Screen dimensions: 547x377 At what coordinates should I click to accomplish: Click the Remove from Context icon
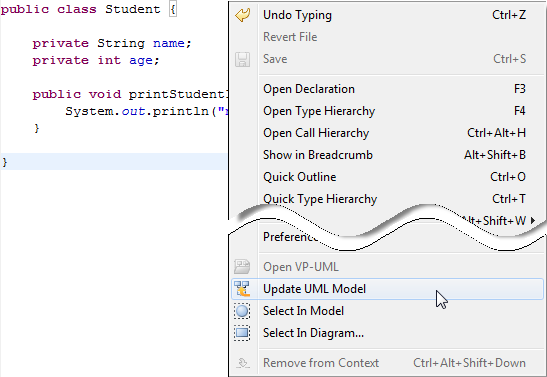tap(243, 363)
